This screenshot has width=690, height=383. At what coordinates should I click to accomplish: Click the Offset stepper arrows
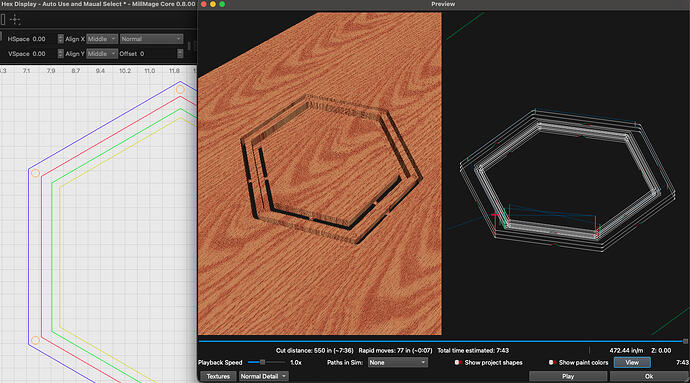(180, 54)
